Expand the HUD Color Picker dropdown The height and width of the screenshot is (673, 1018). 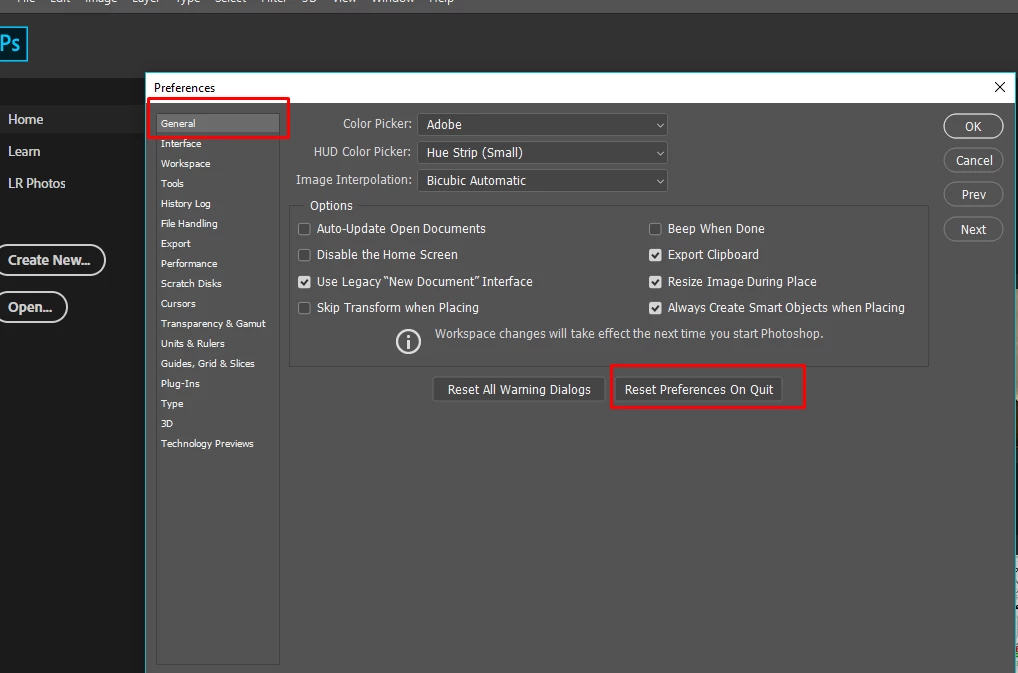tap(542, 153)
